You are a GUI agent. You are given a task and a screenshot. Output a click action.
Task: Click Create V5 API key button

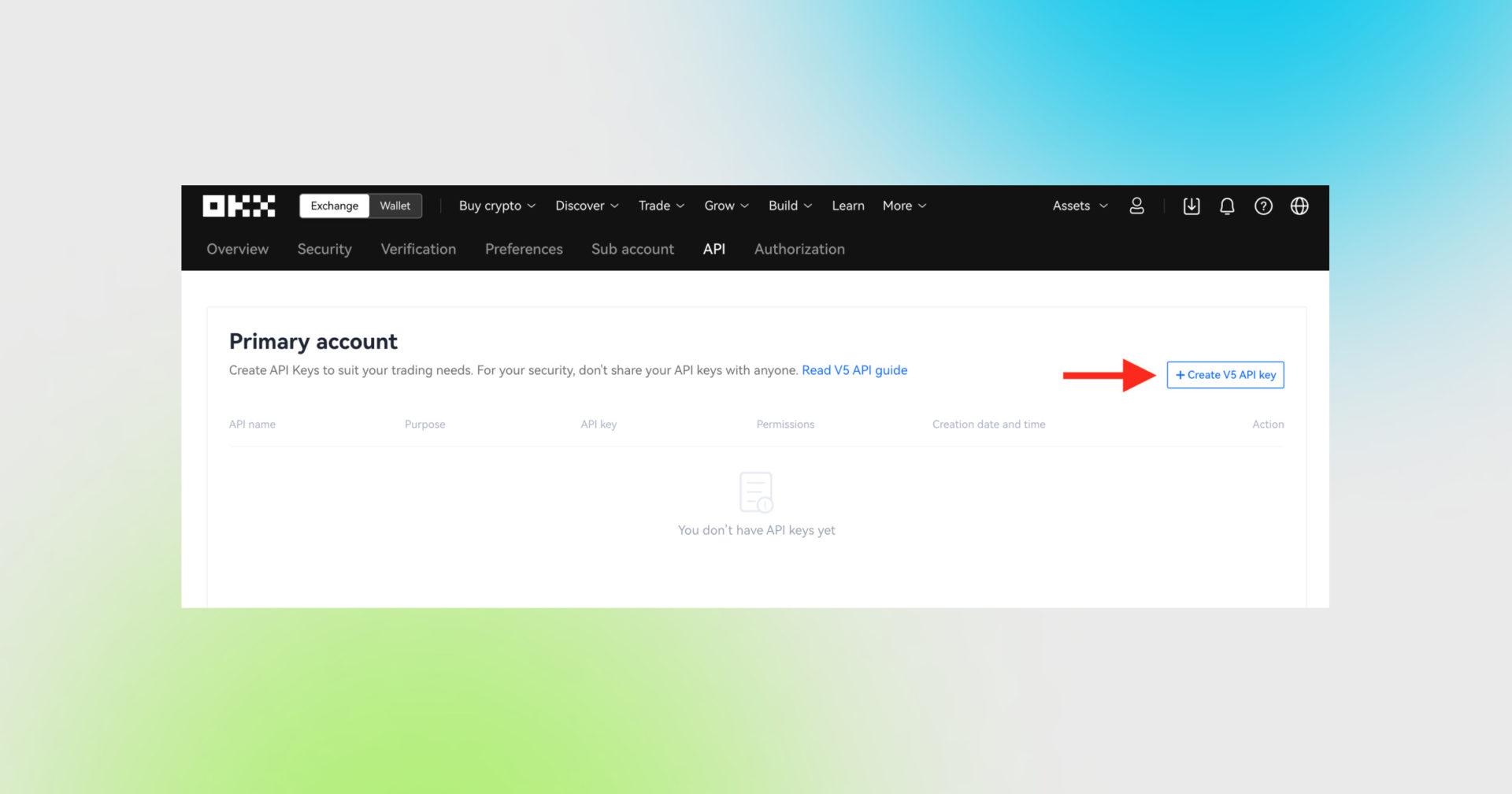(1225, 375)
